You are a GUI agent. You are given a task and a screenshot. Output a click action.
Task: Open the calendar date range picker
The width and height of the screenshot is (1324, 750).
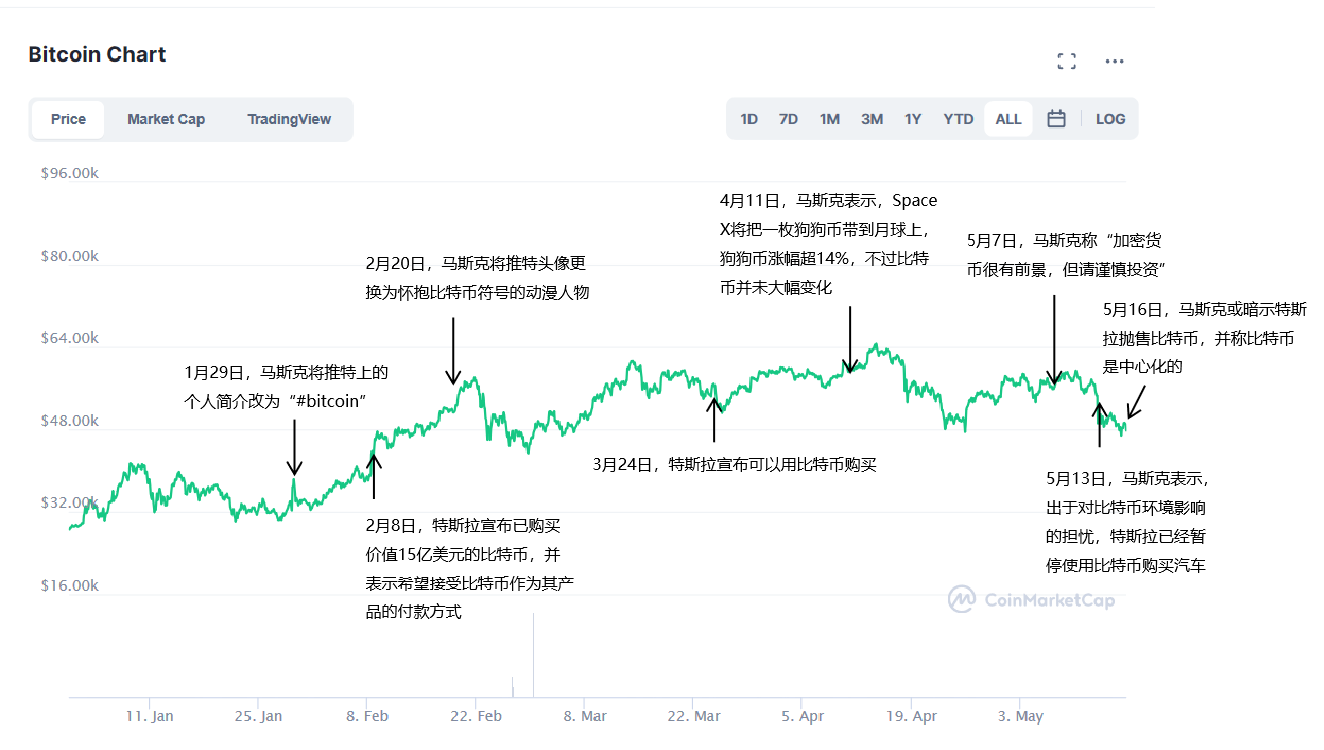coord(1056,119)
